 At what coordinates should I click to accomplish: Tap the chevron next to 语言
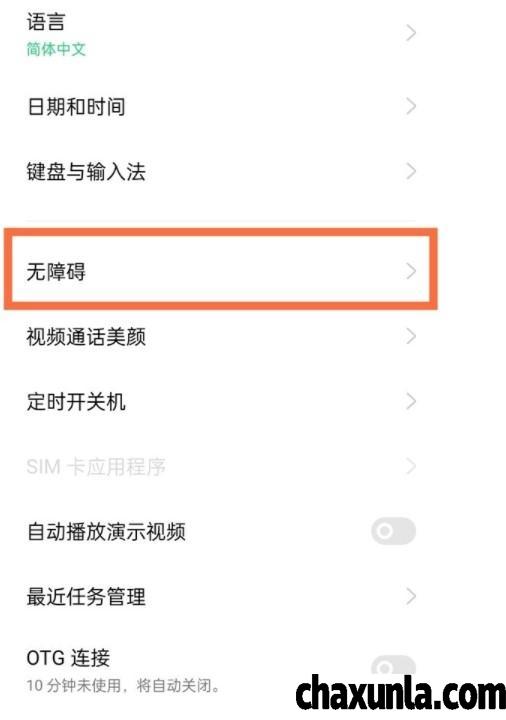click(411, 33)
